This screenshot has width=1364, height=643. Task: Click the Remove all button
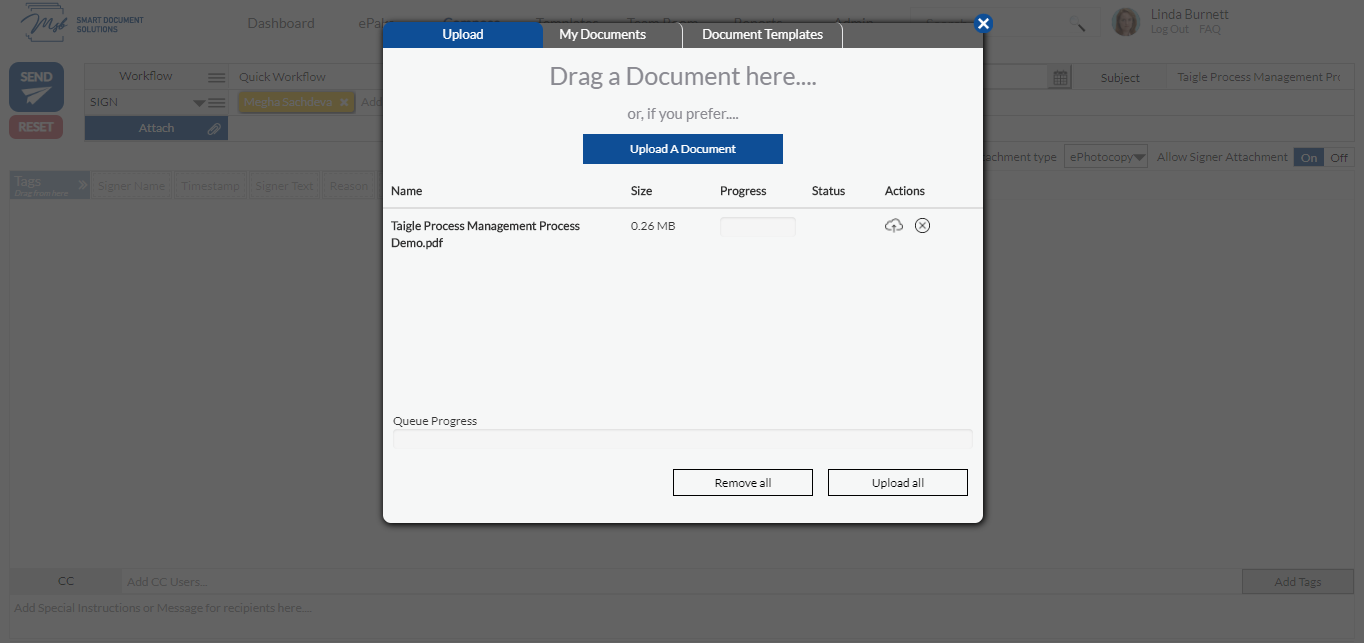(742, 482)
